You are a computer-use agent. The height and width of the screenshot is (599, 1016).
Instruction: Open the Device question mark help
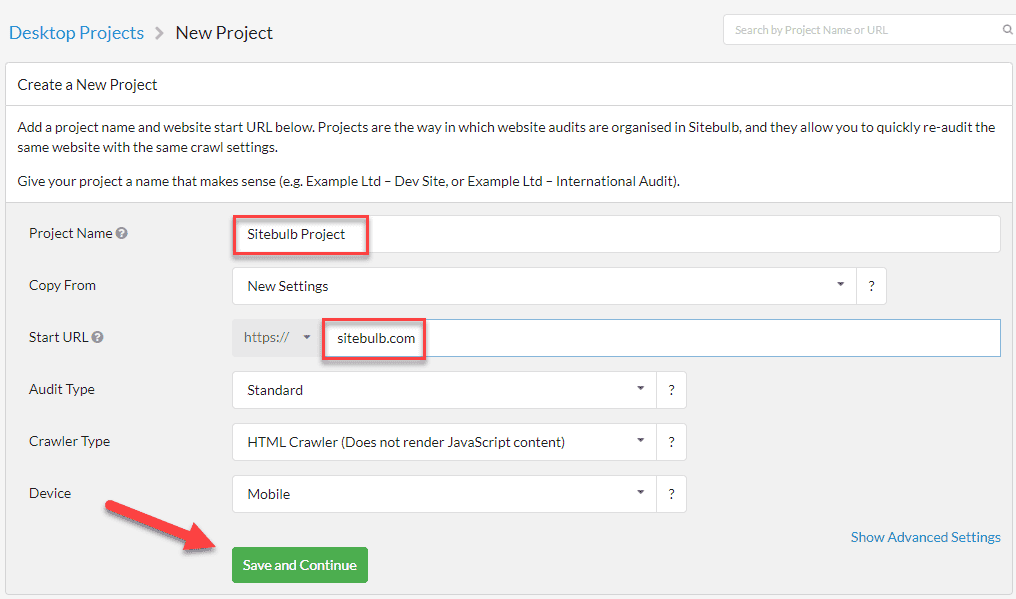coord(671,494)
